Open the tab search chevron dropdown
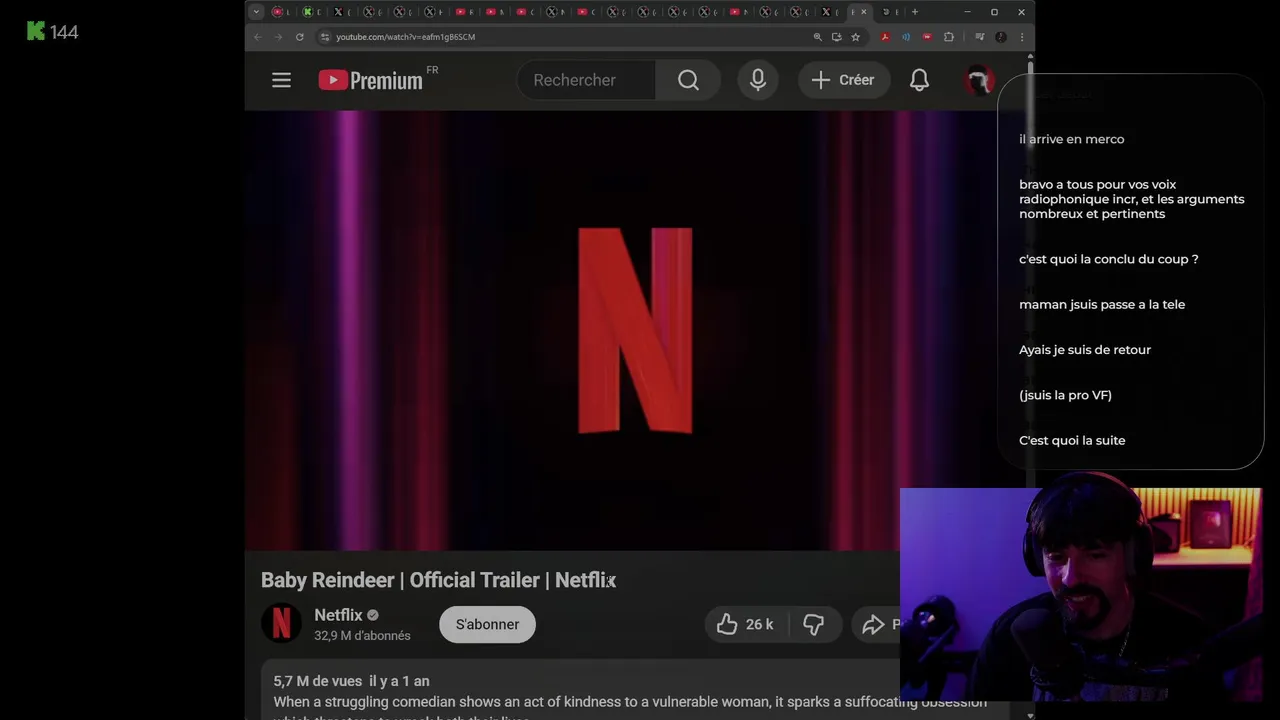 tap(256, 12)
